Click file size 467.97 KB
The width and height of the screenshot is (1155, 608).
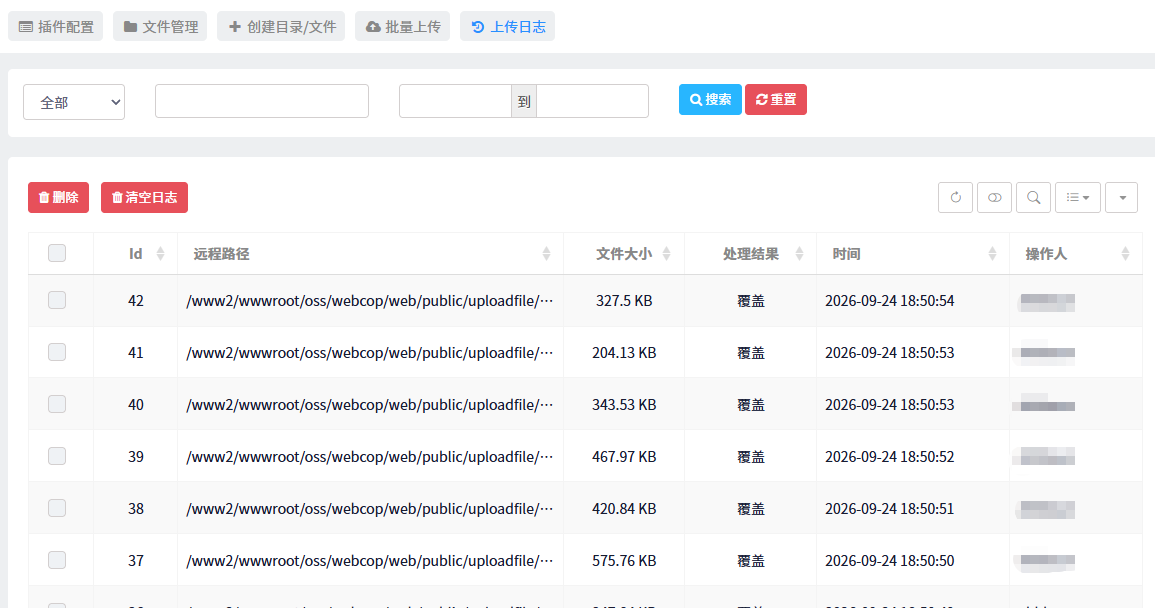[x=624, y=457]
